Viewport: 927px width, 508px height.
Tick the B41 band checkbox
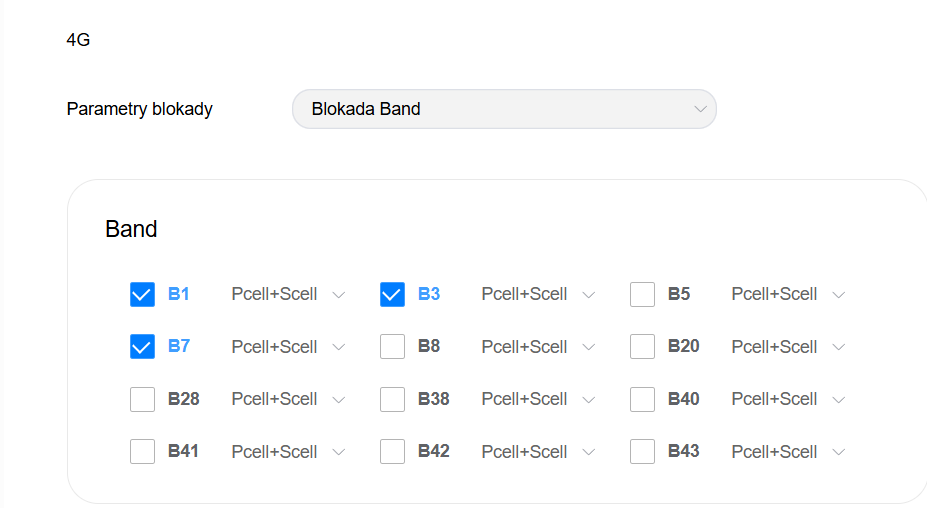[142, 452]
